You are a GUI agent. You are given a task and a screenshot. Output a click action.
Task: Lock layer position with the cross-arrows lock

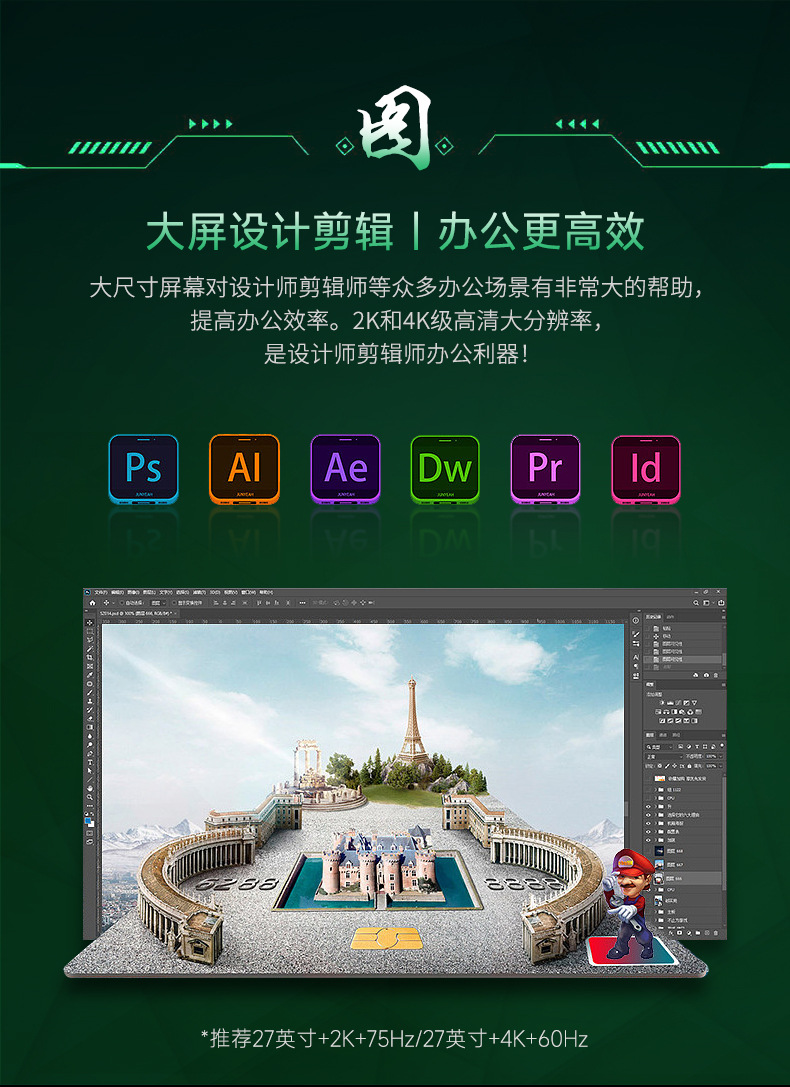click(674, 766)
